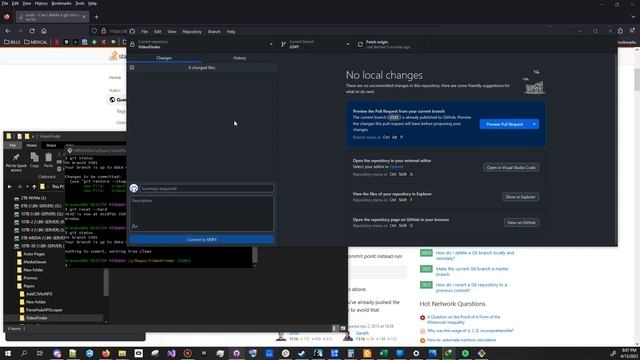Image resolution: width=640 pixels, height=360 pixels.
Task: Open Firefox Bookmarks menu
Action: click(x=61, y=3)
